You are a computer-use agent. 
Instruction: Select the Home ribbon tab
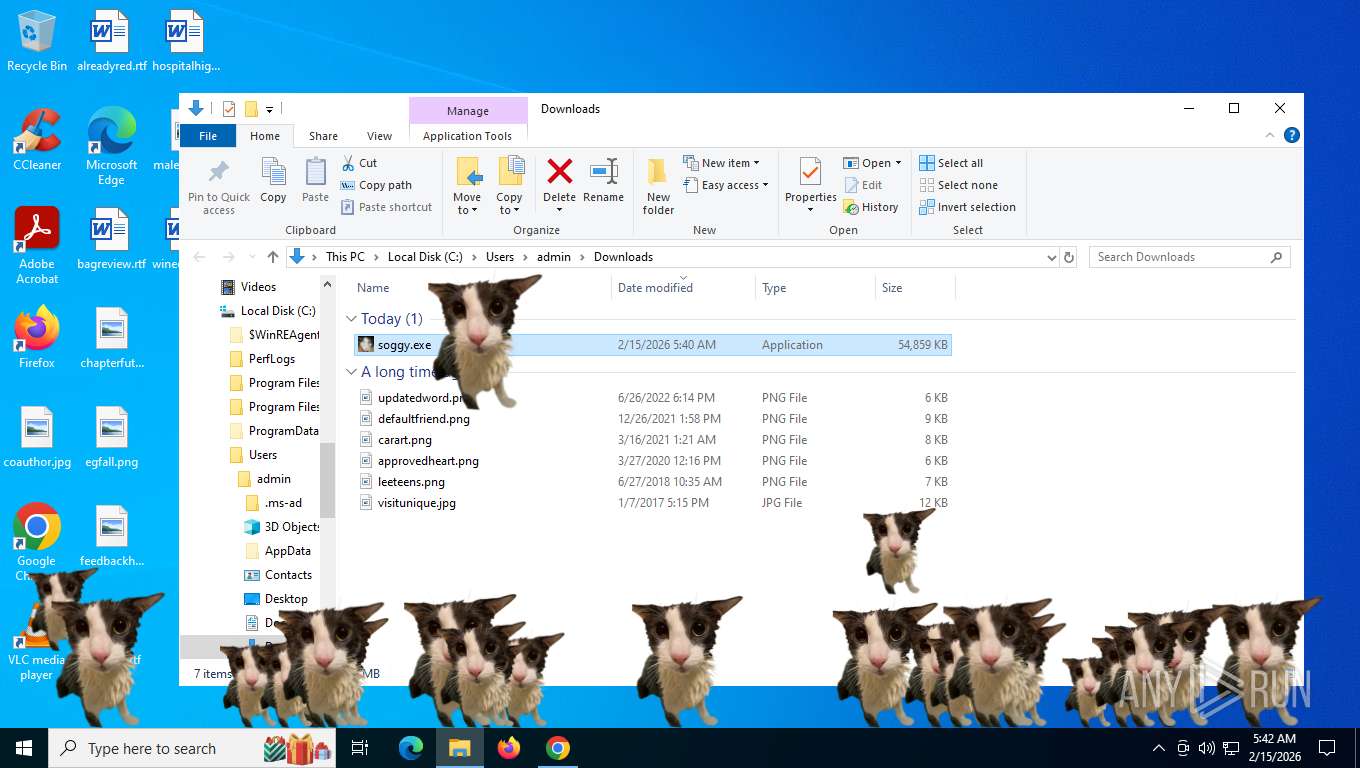(x=265, y=136)
